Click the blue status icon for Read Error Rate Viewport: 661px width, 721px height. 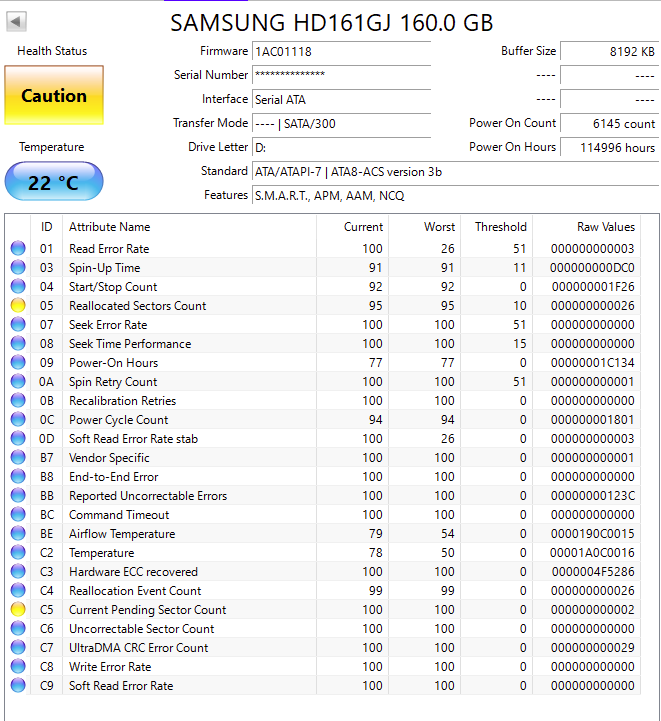pos(18,248)
